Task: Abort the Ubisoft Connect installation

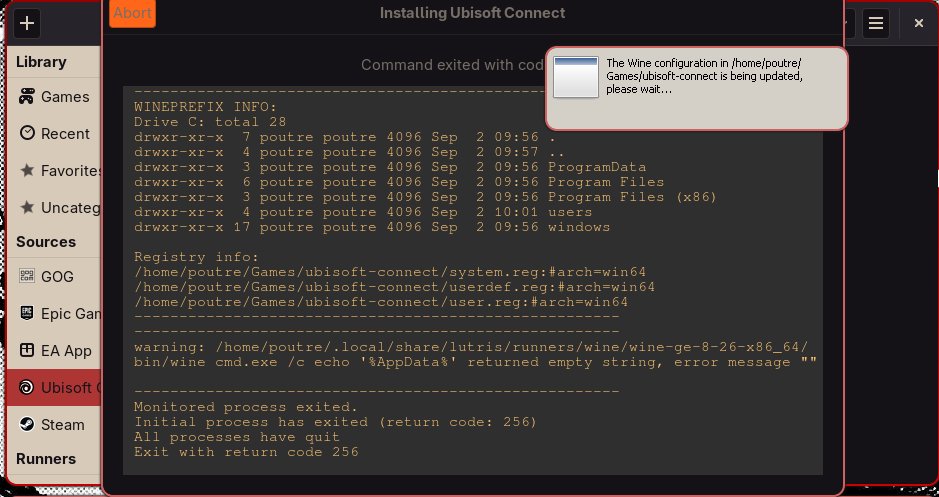Action: coord(132,13)
